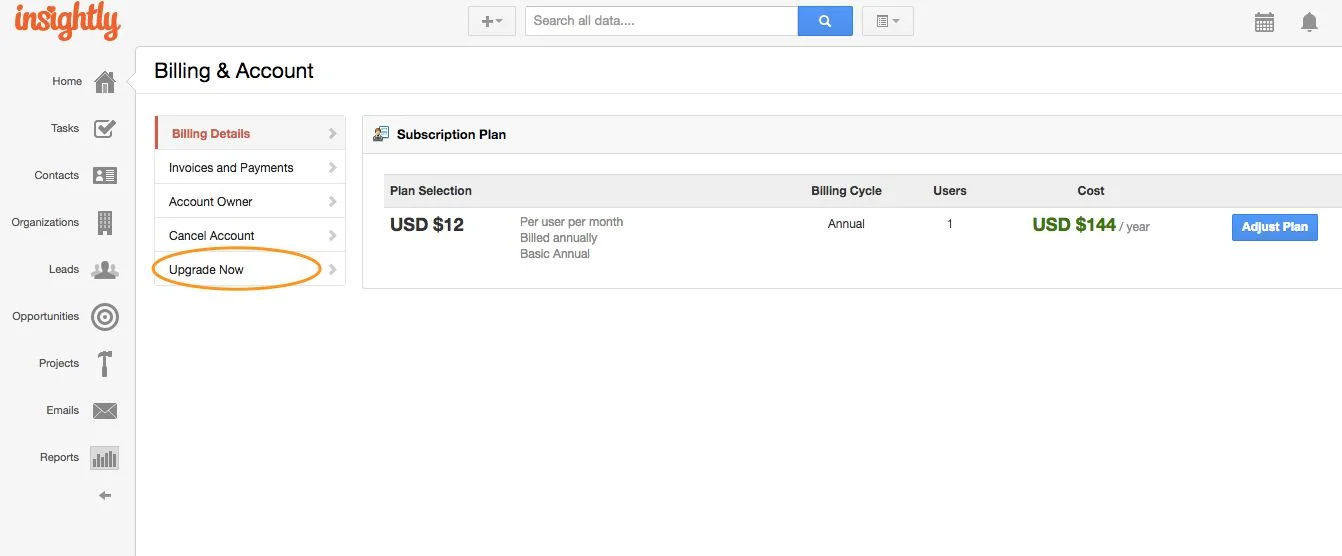The image size is (1342, 556).
Task: Open the Contacts card icon
Action: (105, 175)
